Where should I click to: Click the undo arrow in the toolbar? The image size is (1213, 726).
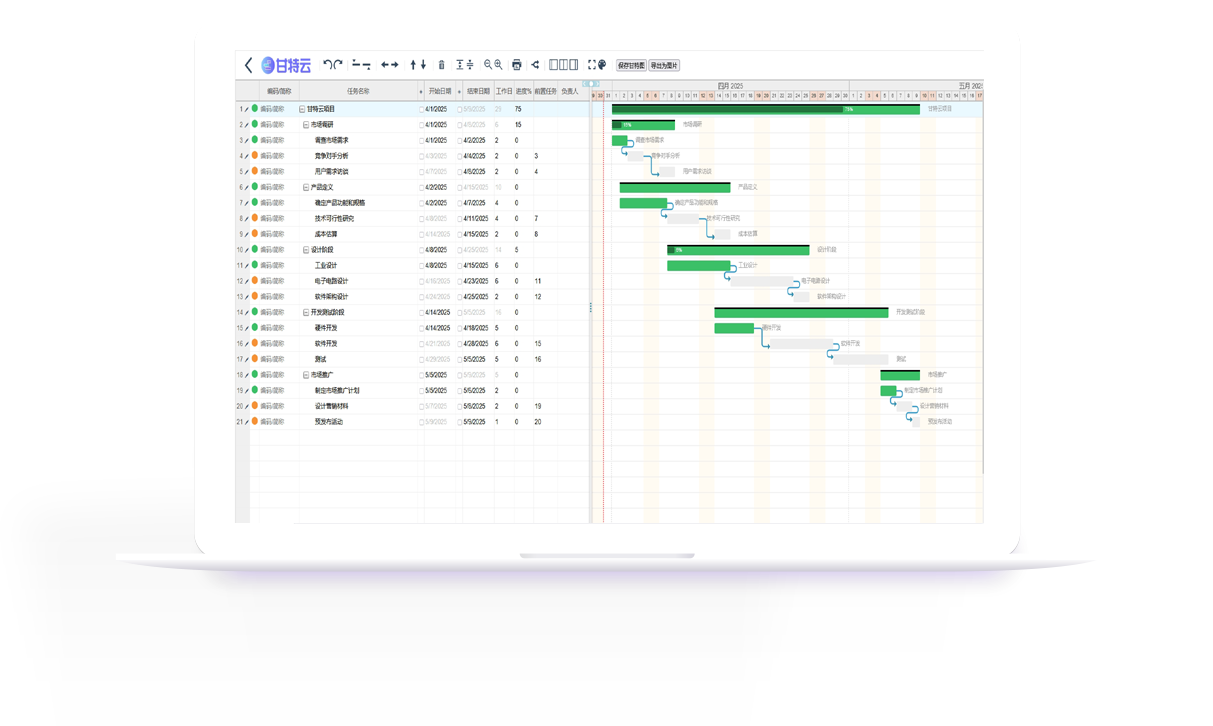click(x=328, y=65)
